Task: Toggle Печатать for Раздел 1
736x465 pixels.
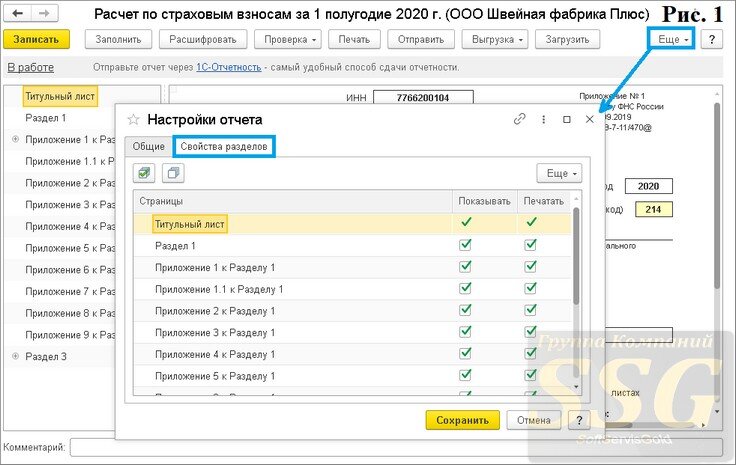Action: (530, 244)
